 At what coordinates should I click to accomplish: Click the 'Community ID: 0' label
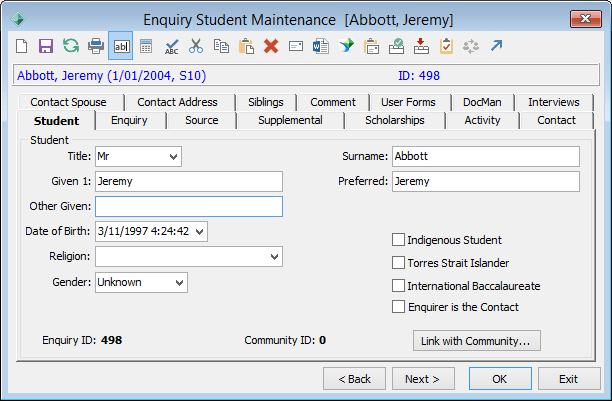tap(285, 340)
